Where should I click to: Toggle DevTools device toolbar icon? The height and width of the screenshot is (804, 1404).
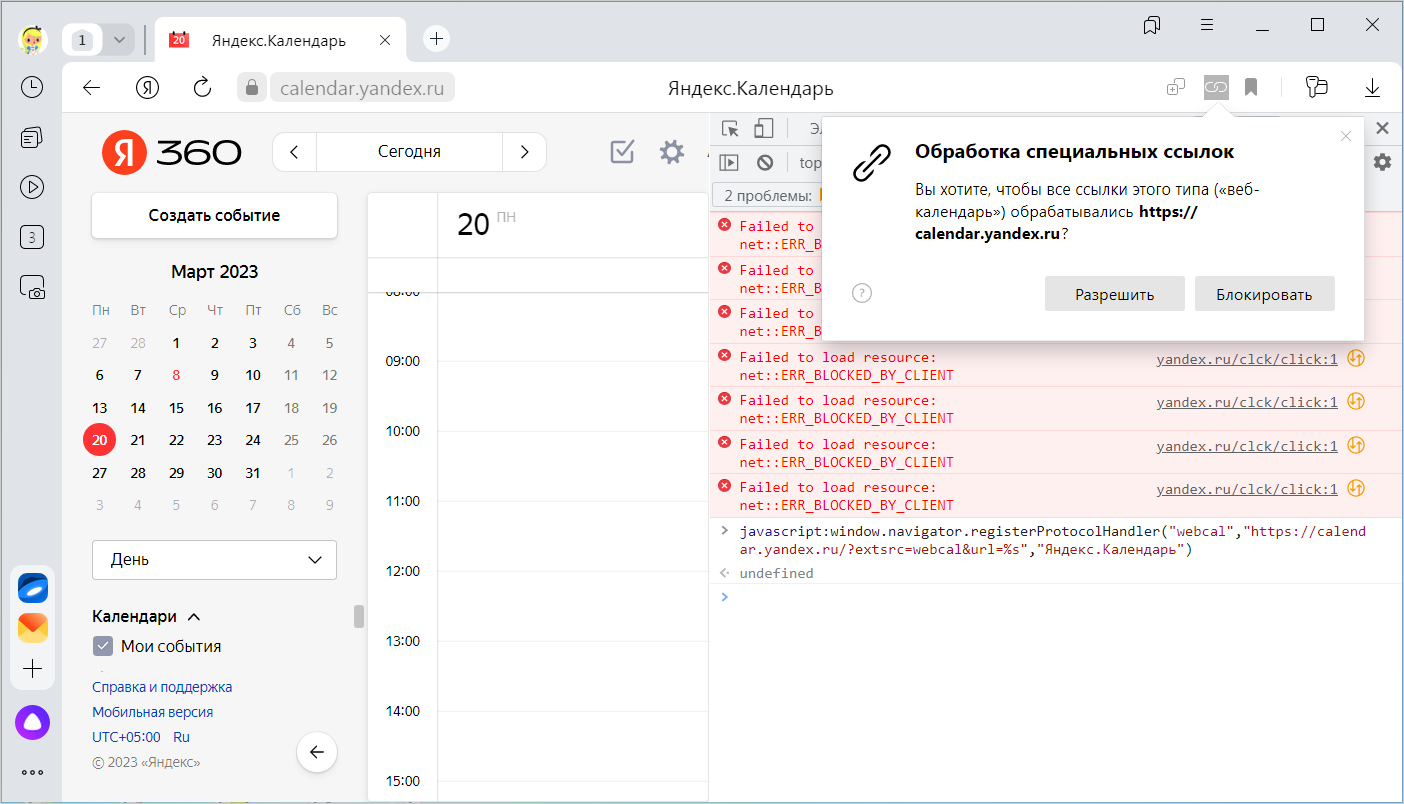coord(764,128)
